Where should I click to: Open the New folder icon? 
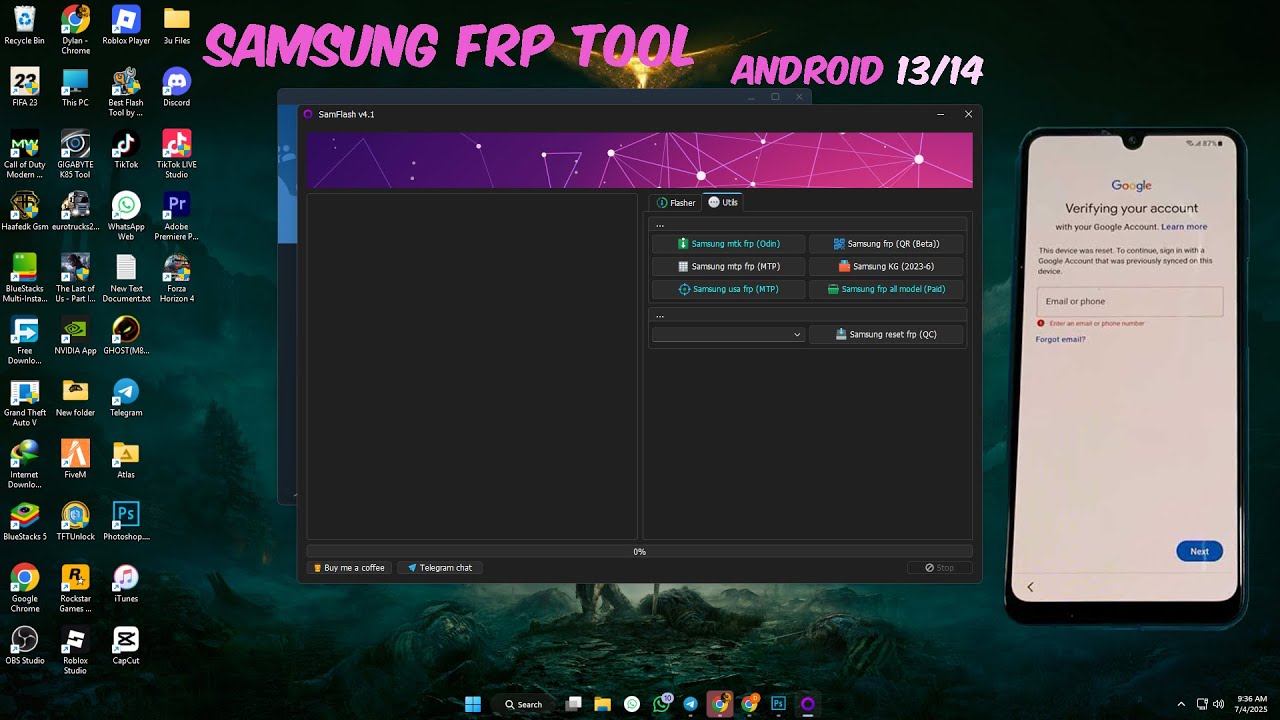coord(75,398)
